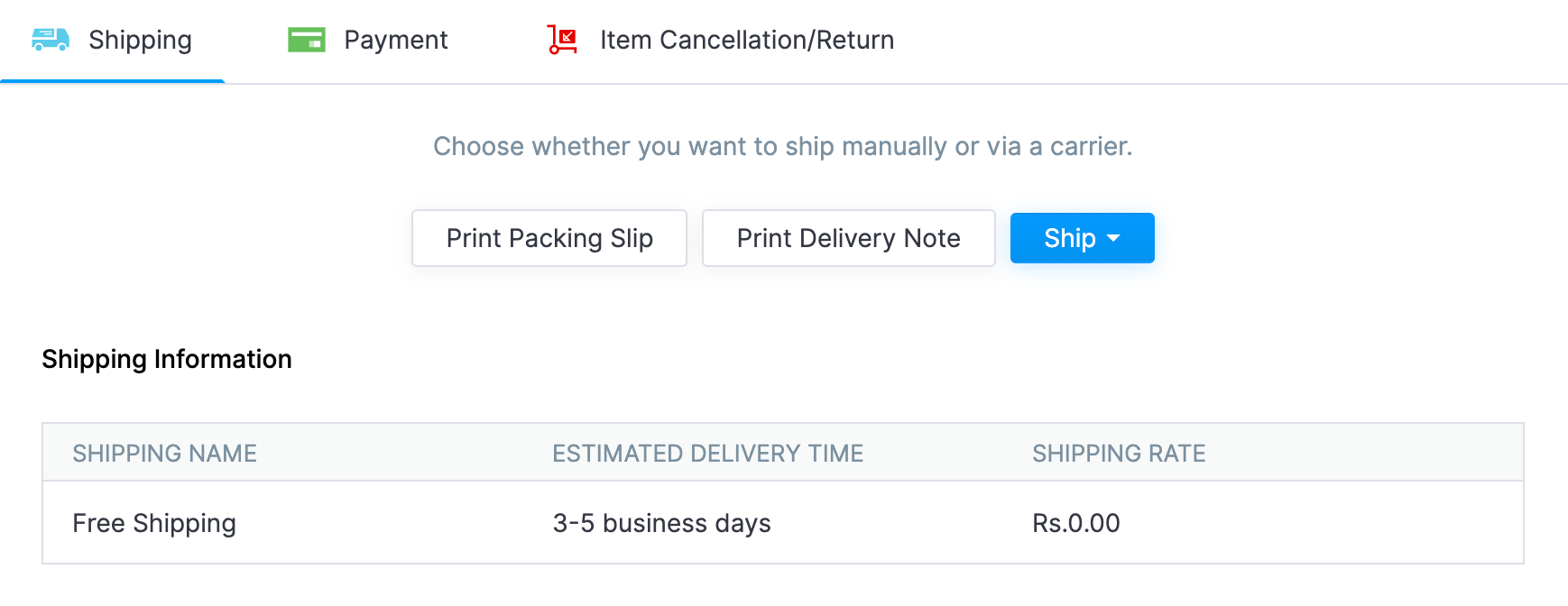Select the ESTIMATED DELIVERY TIME column header

click(707, 453)
